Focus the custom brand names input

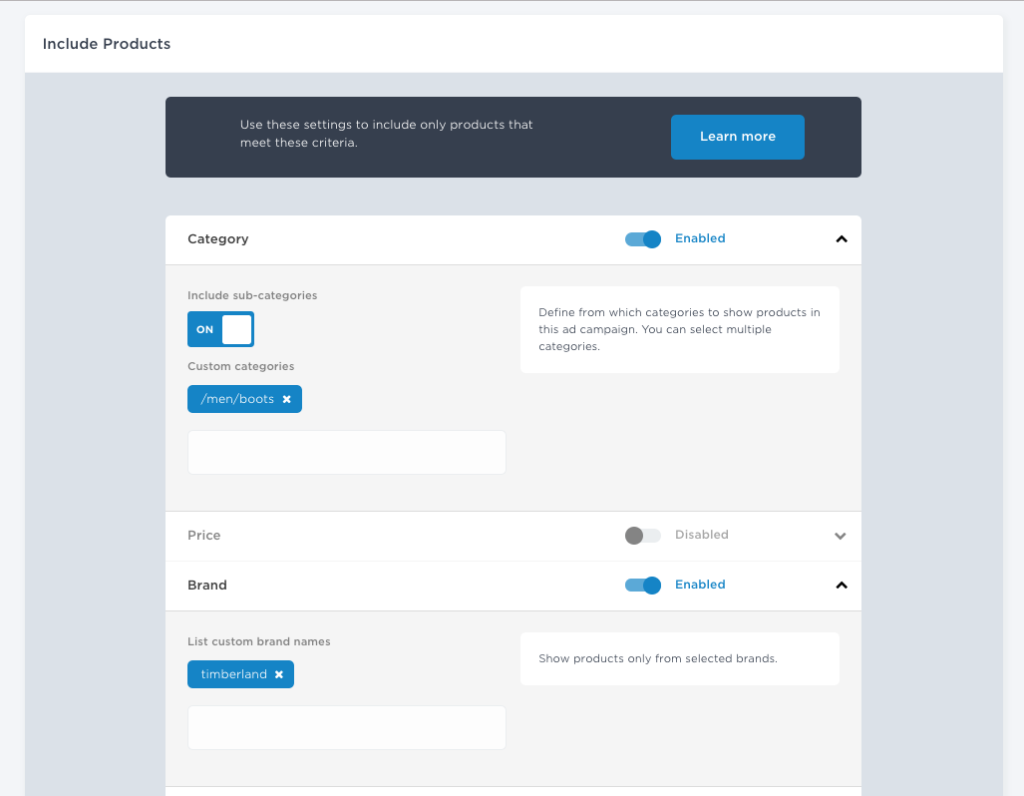347,727
